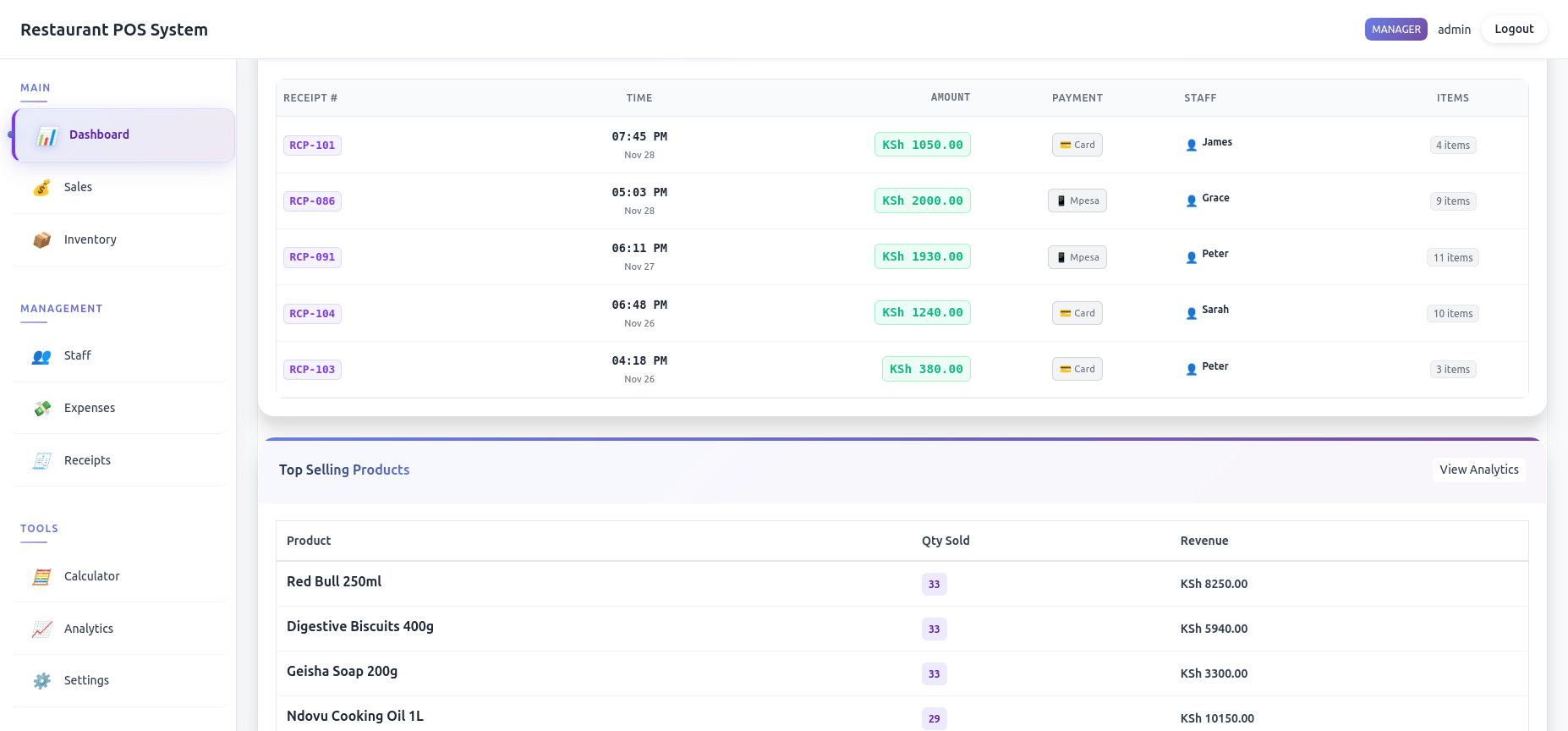Click the AMOUNT column header
Image resolution: width=1568 pixels, height=731 pixels.
click(x=951, y=97)
